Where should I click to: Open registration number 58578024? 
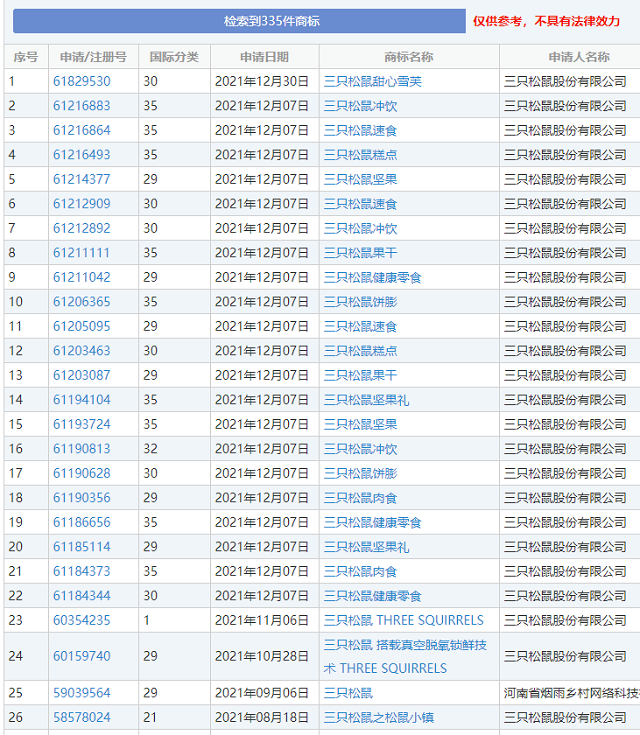point(82,718)
